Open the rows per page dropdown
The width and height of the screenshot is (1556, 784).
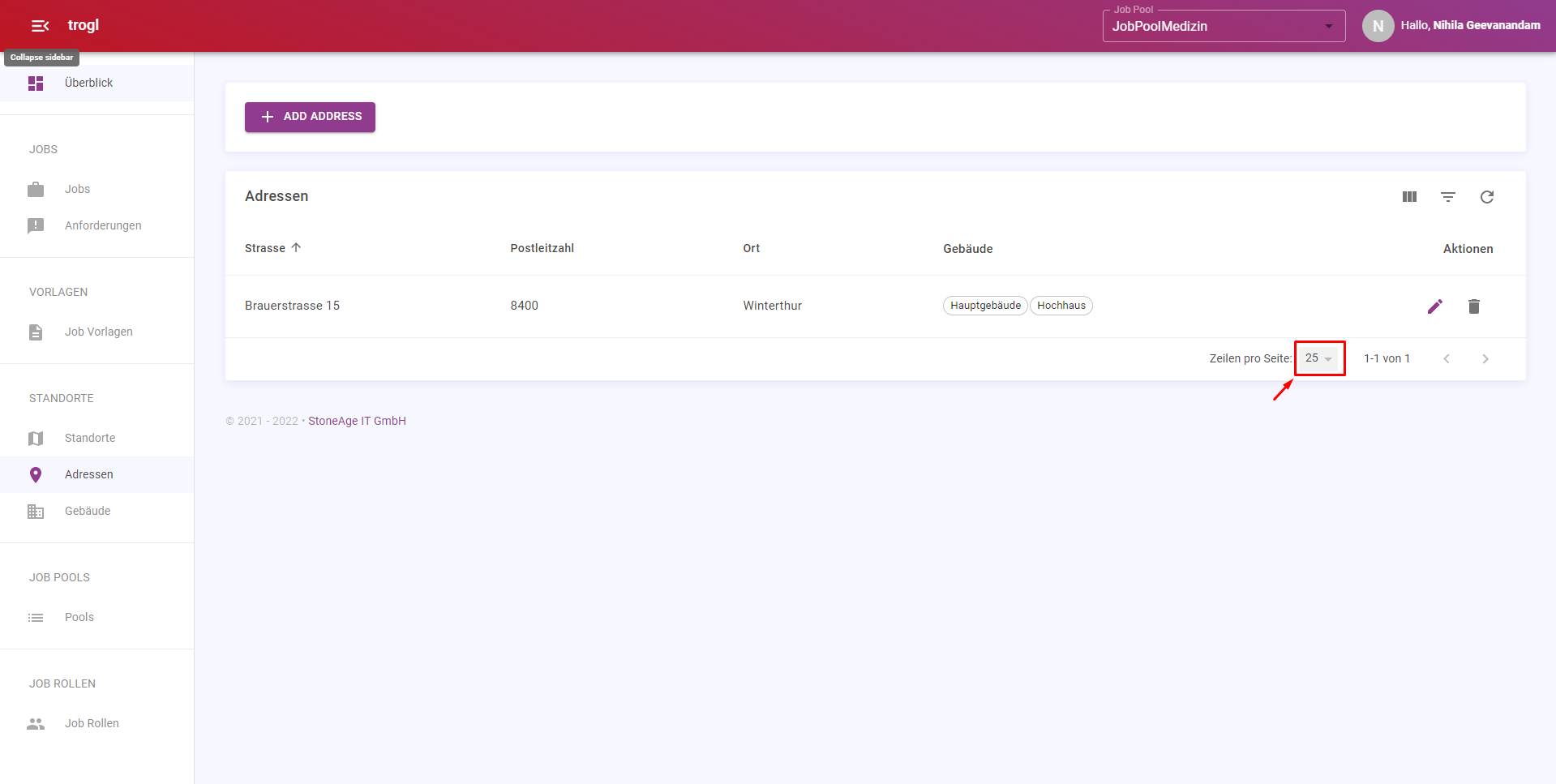1319,358
